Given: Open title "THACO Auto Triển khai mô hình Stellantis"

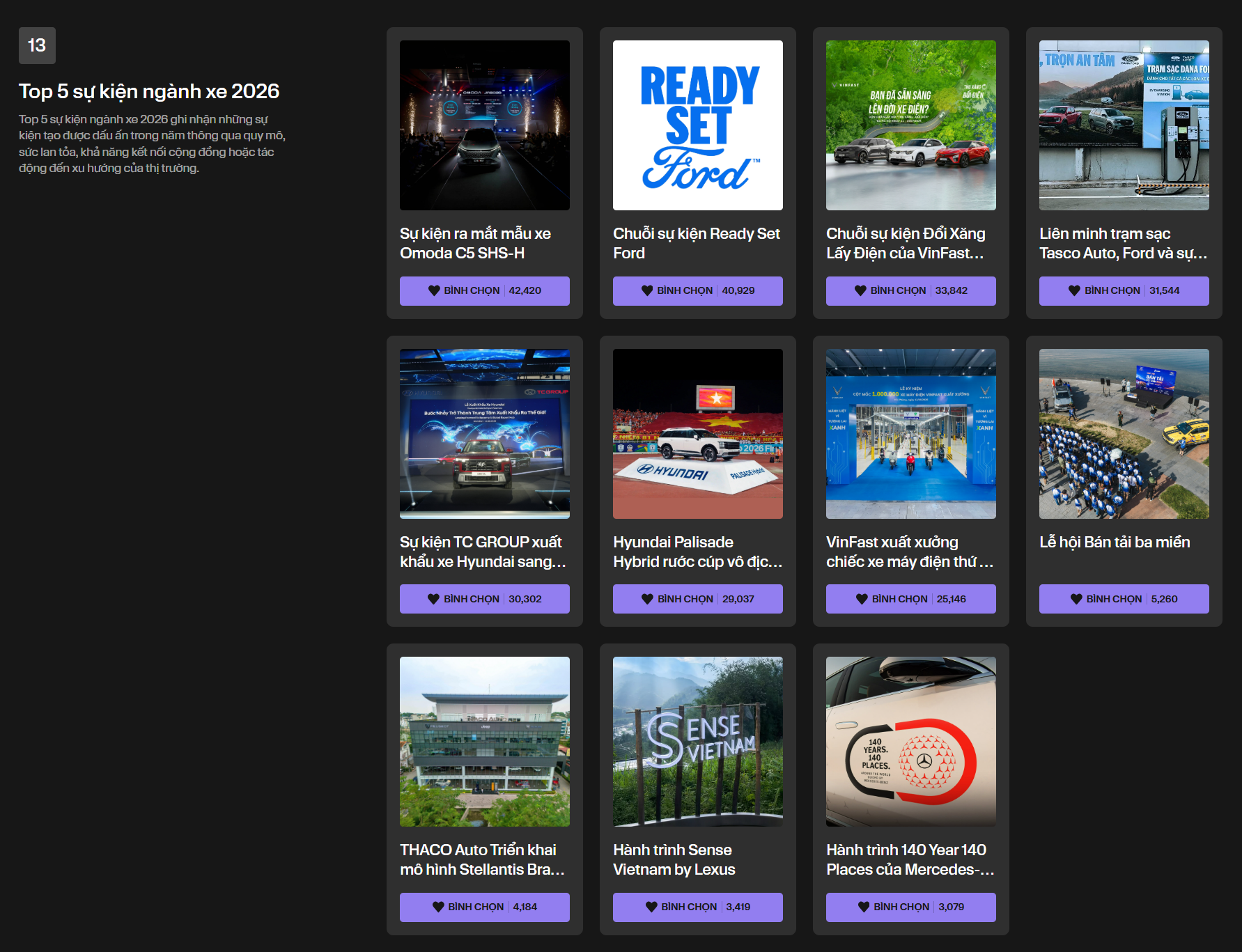Looking at the screenshot, I should [483, 859].
